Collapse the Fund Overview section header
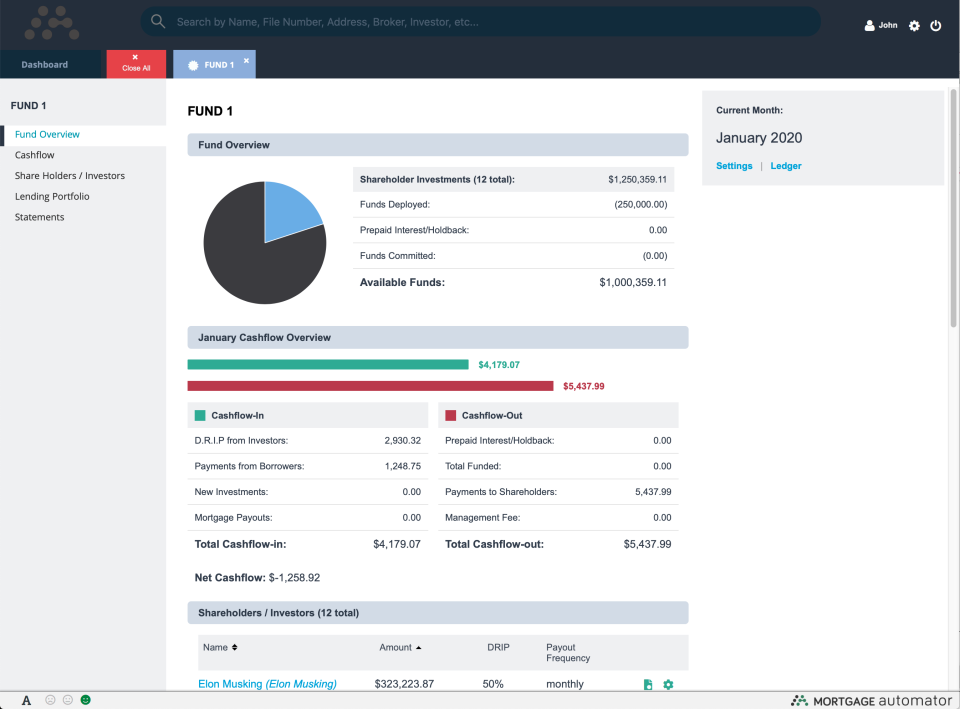The height and width of the screenshot is (709, 960). click(437, 144)
